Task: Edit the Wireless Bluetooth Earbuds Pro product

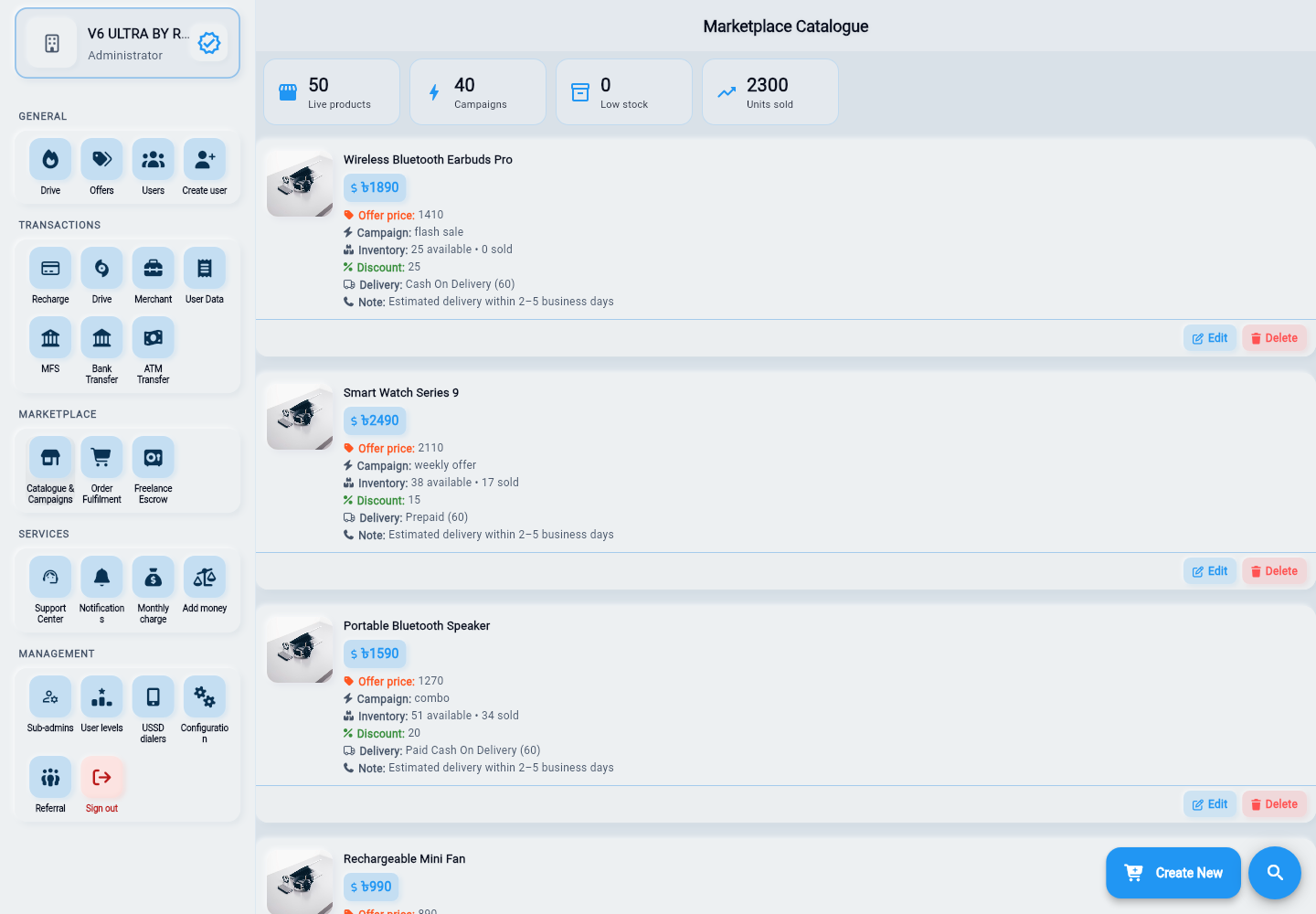Action: [1210, 338]
